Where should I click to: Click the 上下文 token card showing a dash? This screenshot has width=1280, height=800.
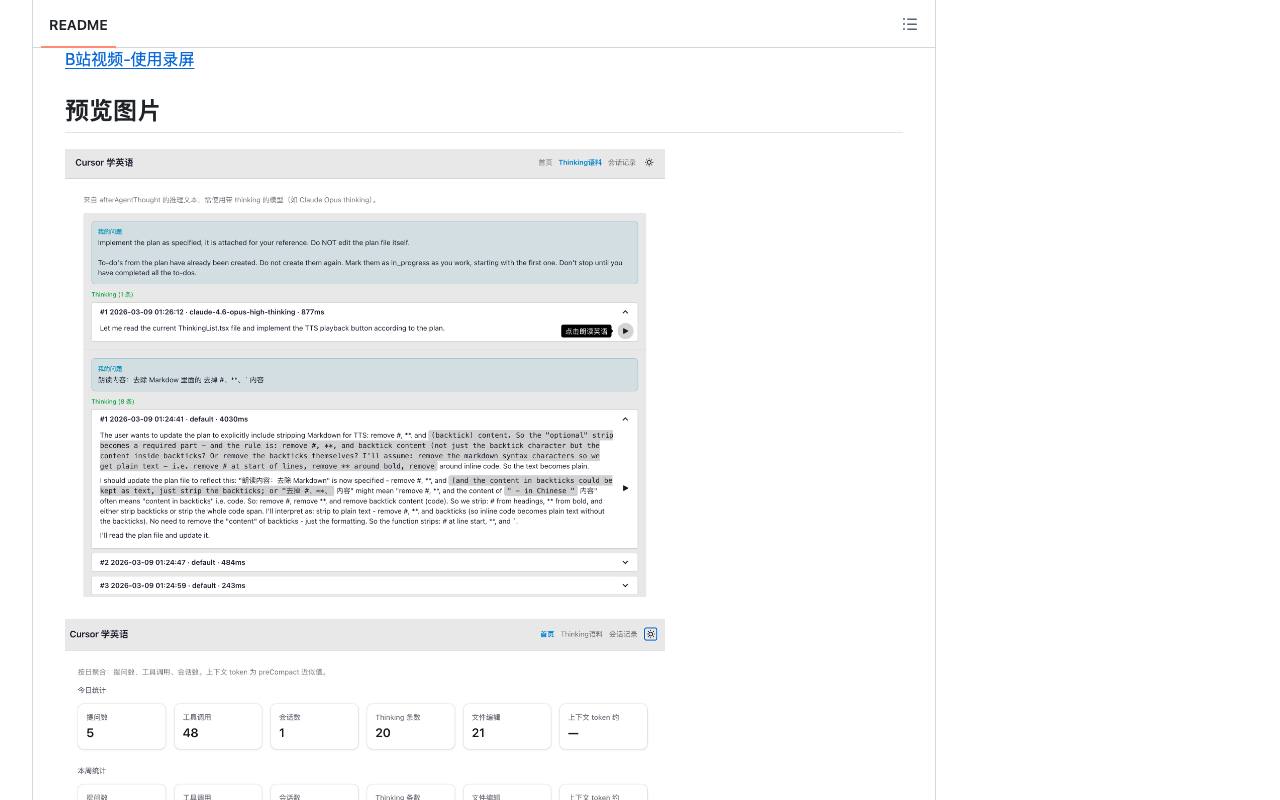[603, 727]
